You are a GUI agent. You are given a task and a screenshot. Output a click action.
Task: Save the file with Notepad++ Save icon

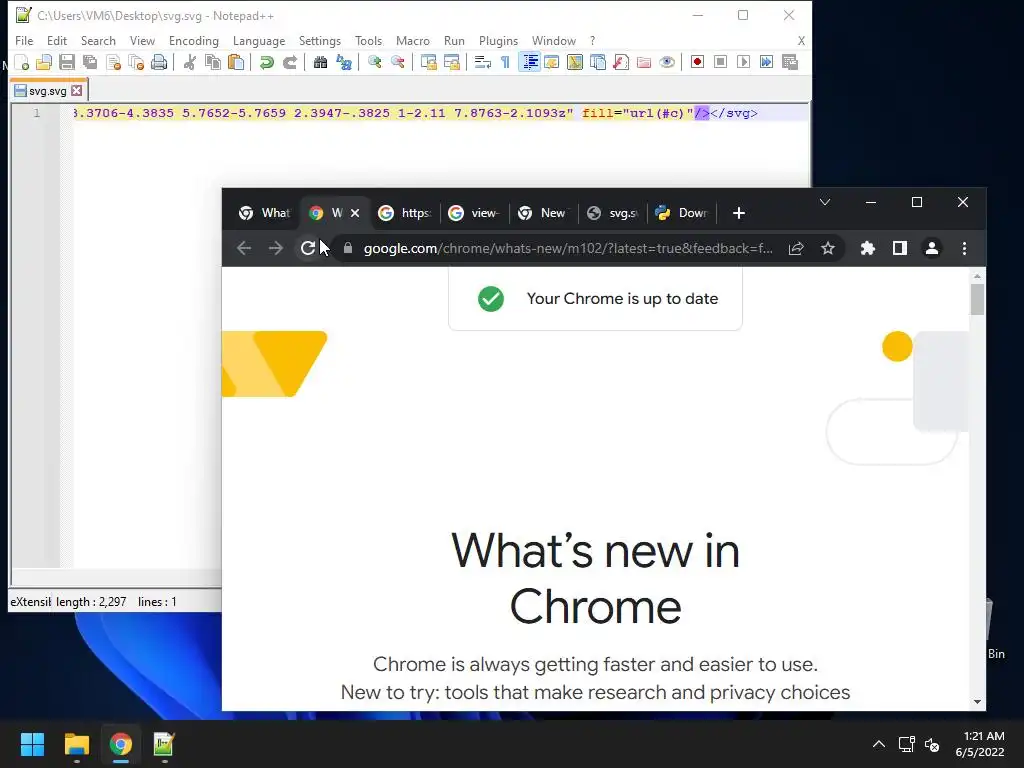click(67, 62)
